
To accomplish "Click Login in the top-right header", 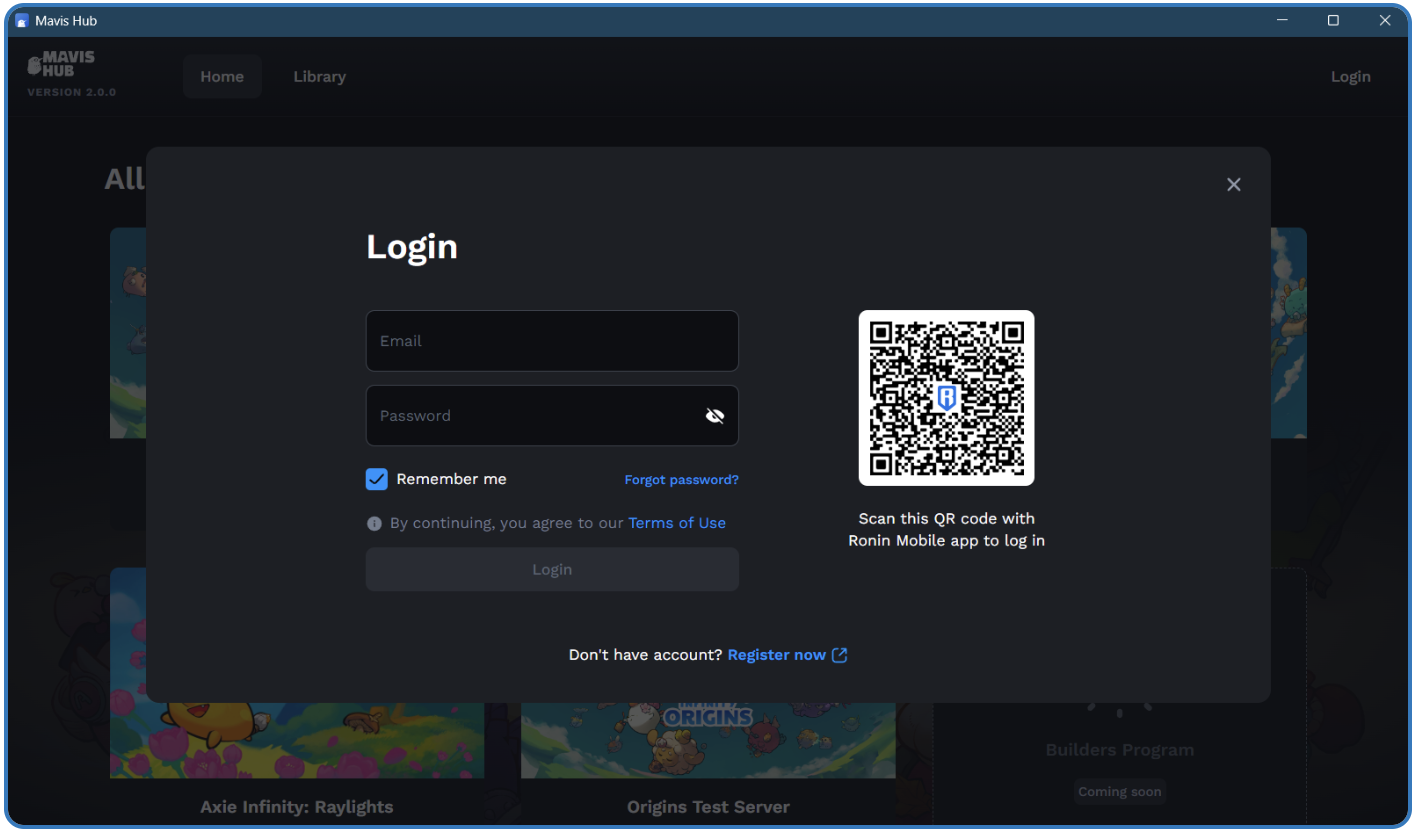I will coord(1350,77).
